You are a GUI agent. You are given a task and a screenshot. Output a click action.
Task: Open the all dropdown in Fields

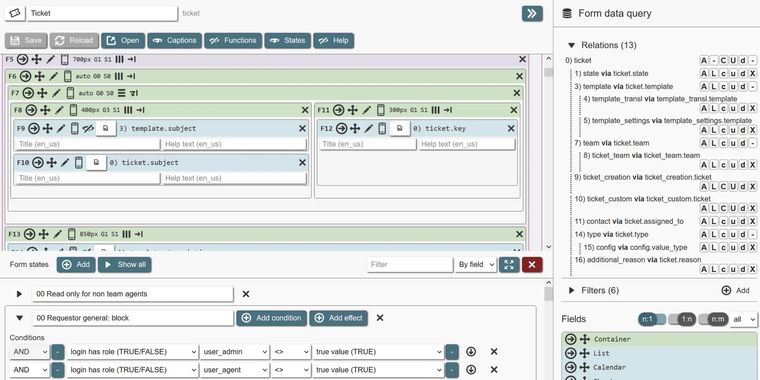click(x=744, y=319)
